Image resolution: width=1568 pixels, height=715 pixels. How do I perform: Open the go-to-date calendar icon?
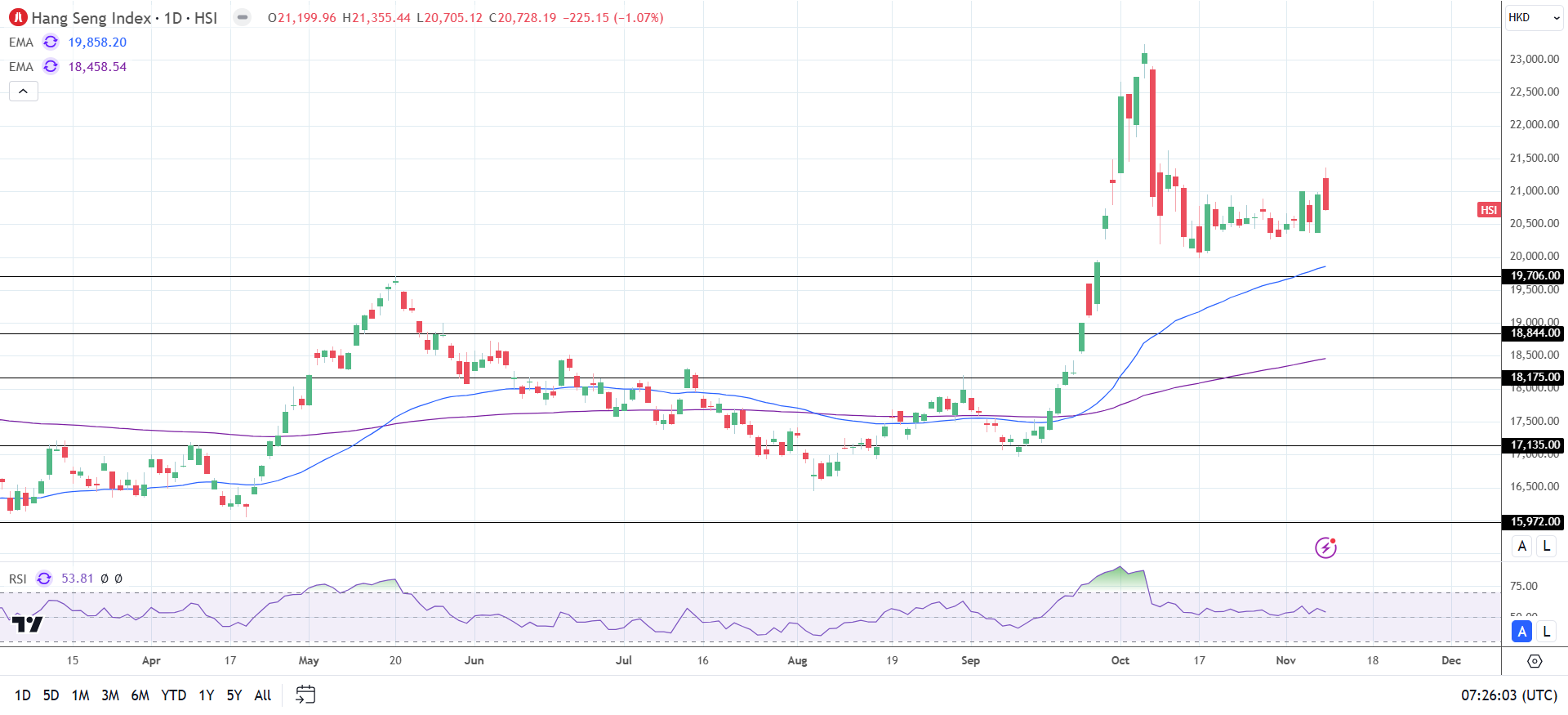click(305, 695)
